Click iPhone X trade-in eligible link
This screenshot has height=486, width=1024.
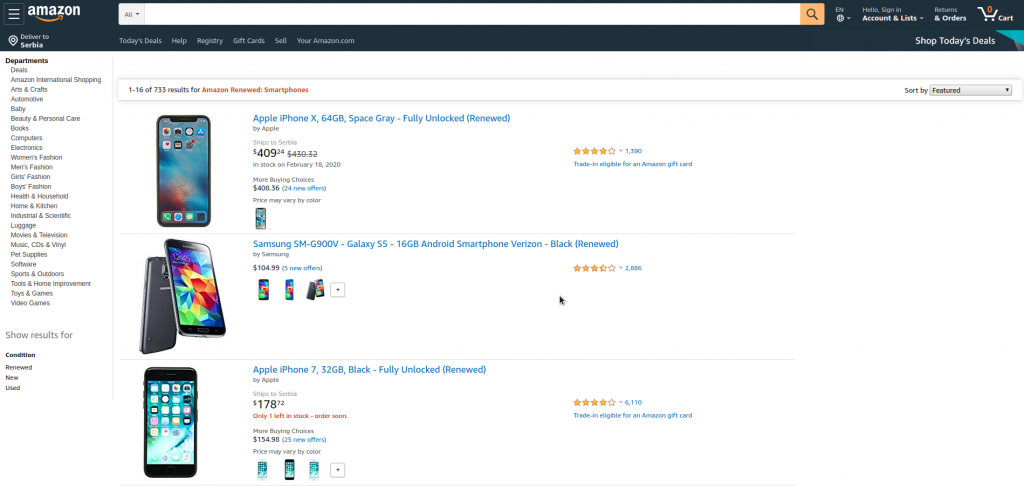[632, 164]
